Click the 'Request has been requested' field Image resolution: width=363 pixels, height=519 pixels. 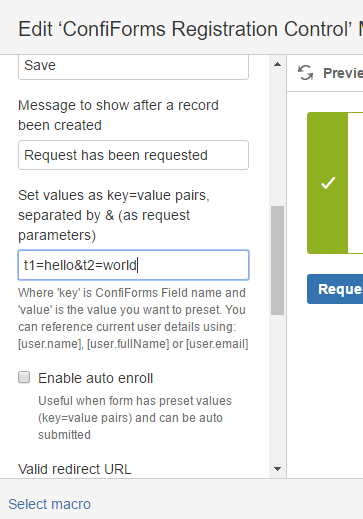[x=133, y=155]
